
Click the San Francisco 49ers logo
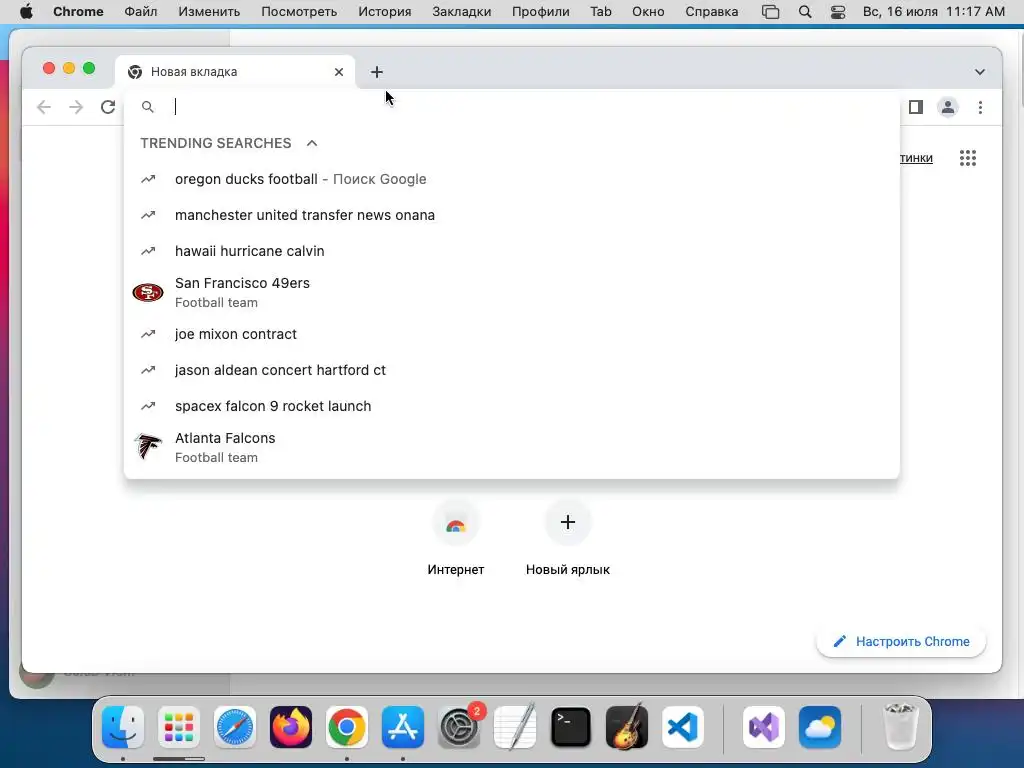[x=148, y=292]
